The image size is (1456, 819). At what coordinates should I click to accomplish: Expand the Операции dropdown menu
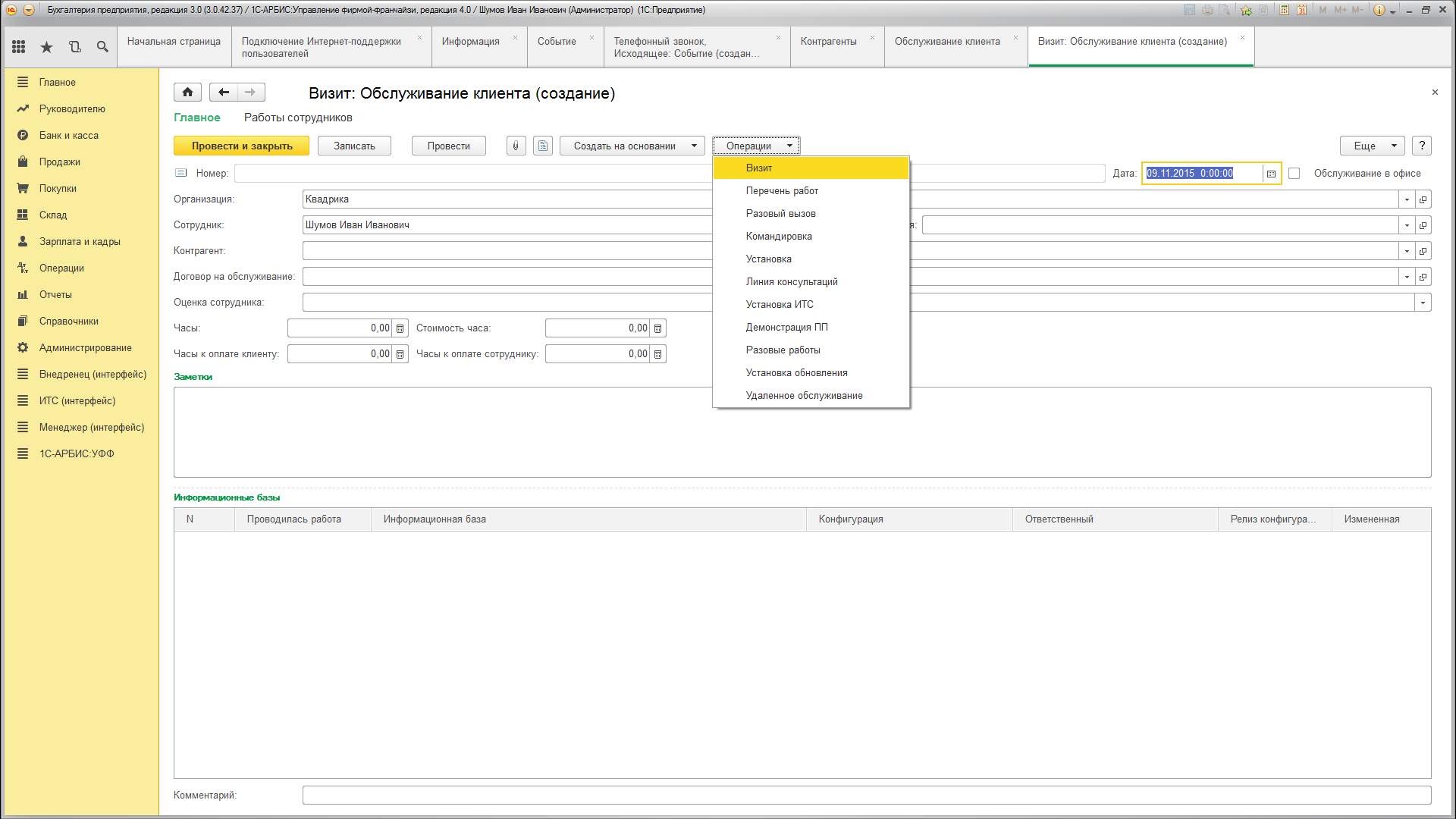pyautogui.click(x=756, y=145)
